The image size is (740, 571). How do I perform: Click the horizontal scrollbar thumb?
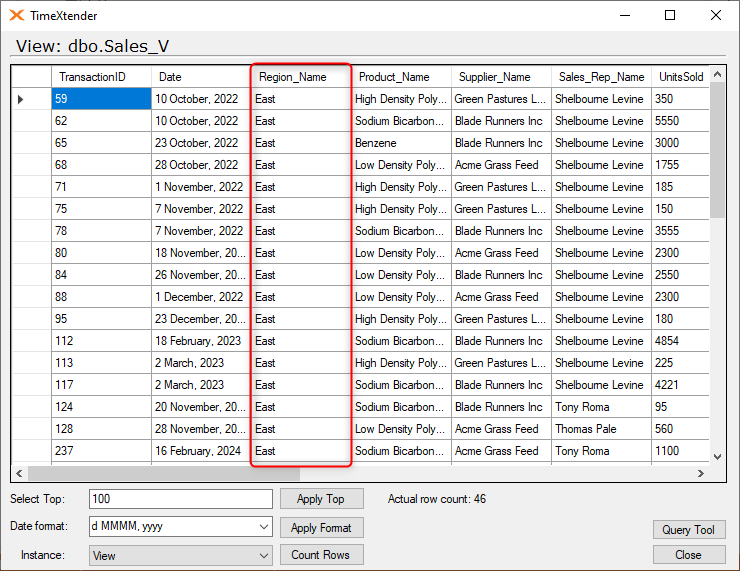(x=164, y=473)
